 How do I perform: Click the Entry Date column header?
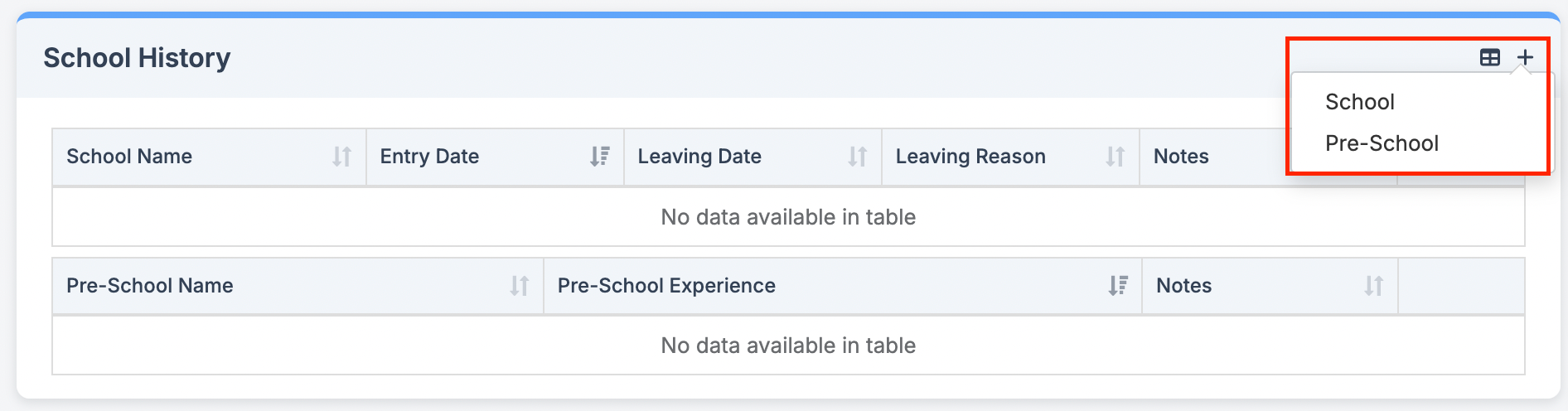tap(495, 157)
